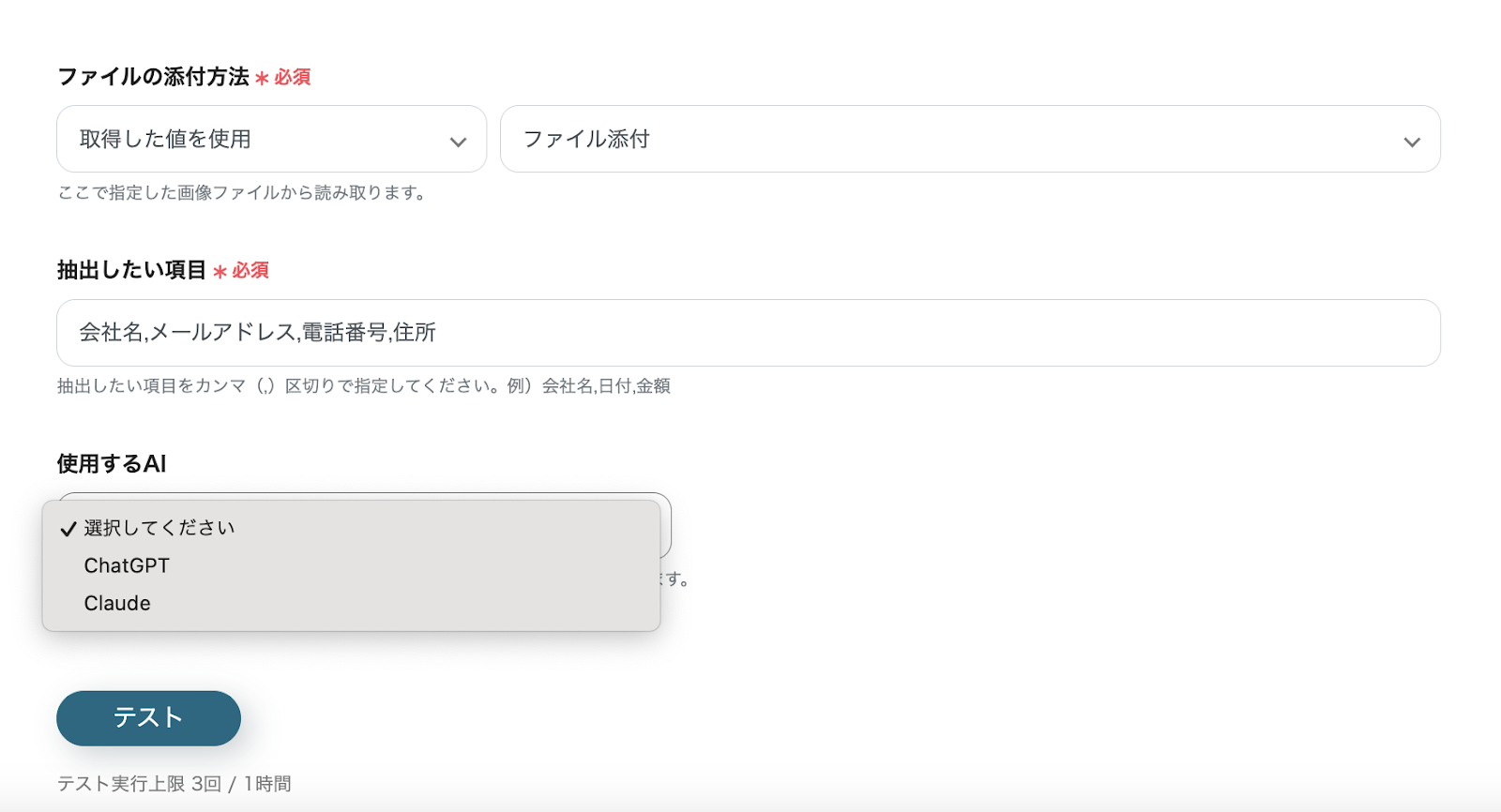This screenshot has width=1501, height=812.
Task: Select ChatGPT from the AI list
Action: click(x=127, y=565)
